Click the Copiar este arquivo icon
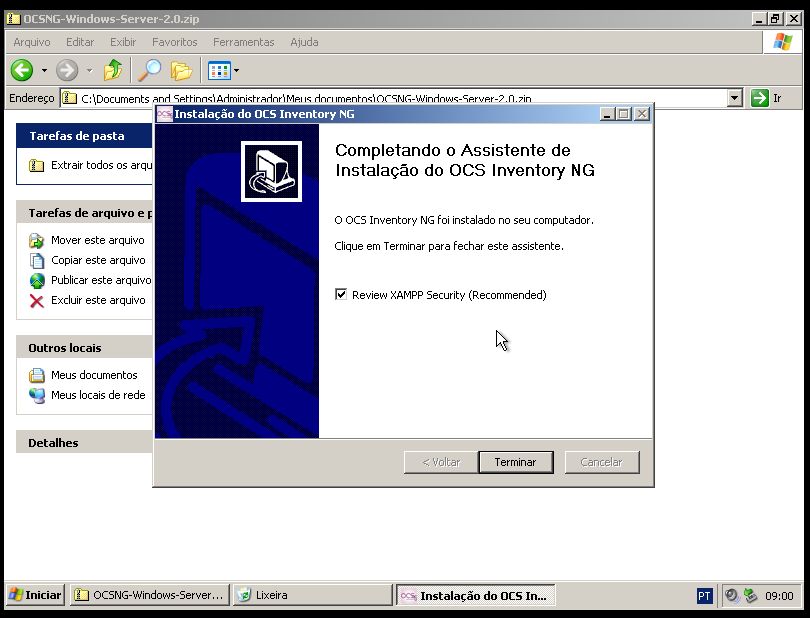The width and height of the screenshot is (810, 618). click(37, 260)
